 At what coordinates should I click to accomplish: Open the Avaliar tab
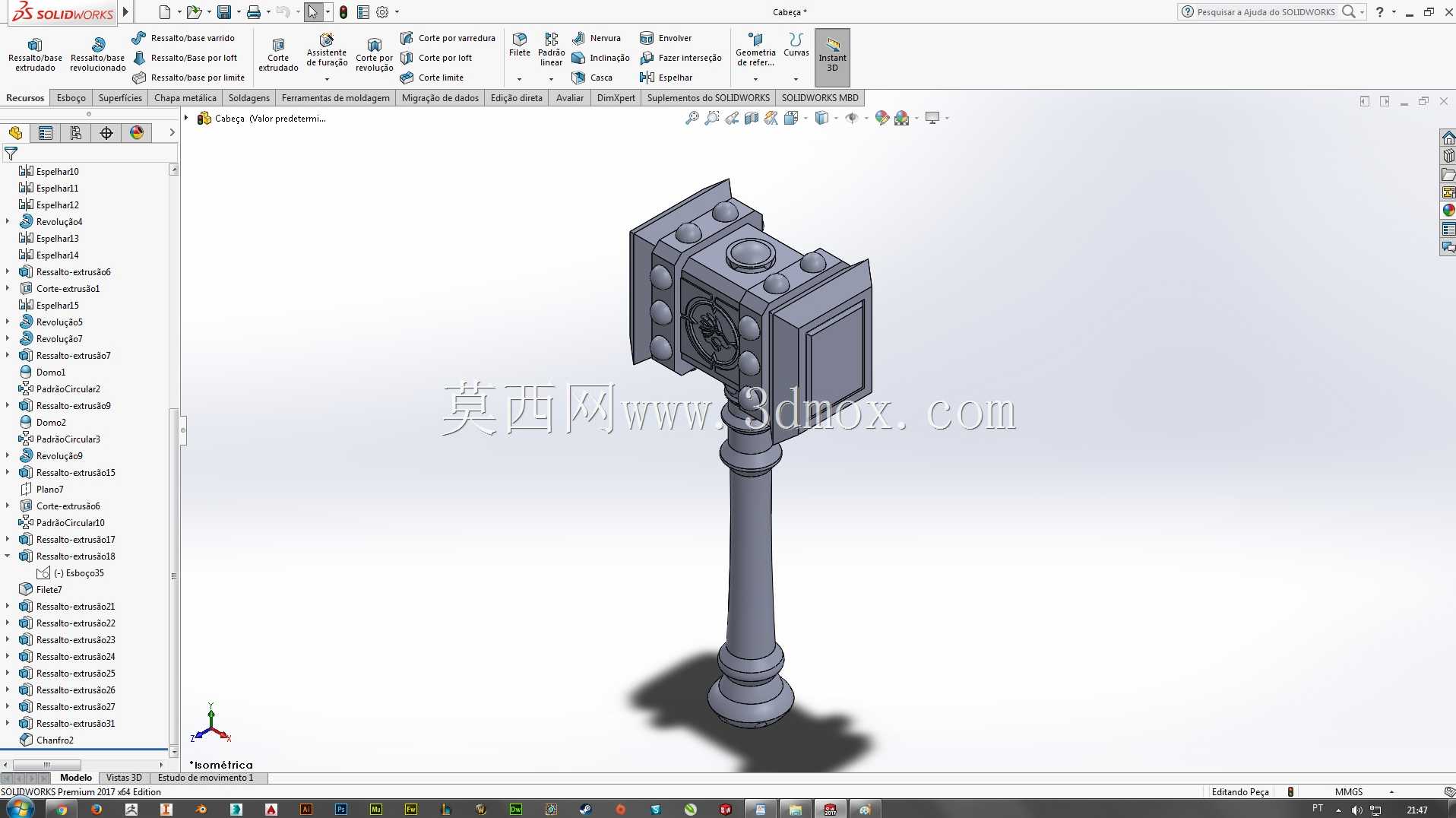(570, 98)
